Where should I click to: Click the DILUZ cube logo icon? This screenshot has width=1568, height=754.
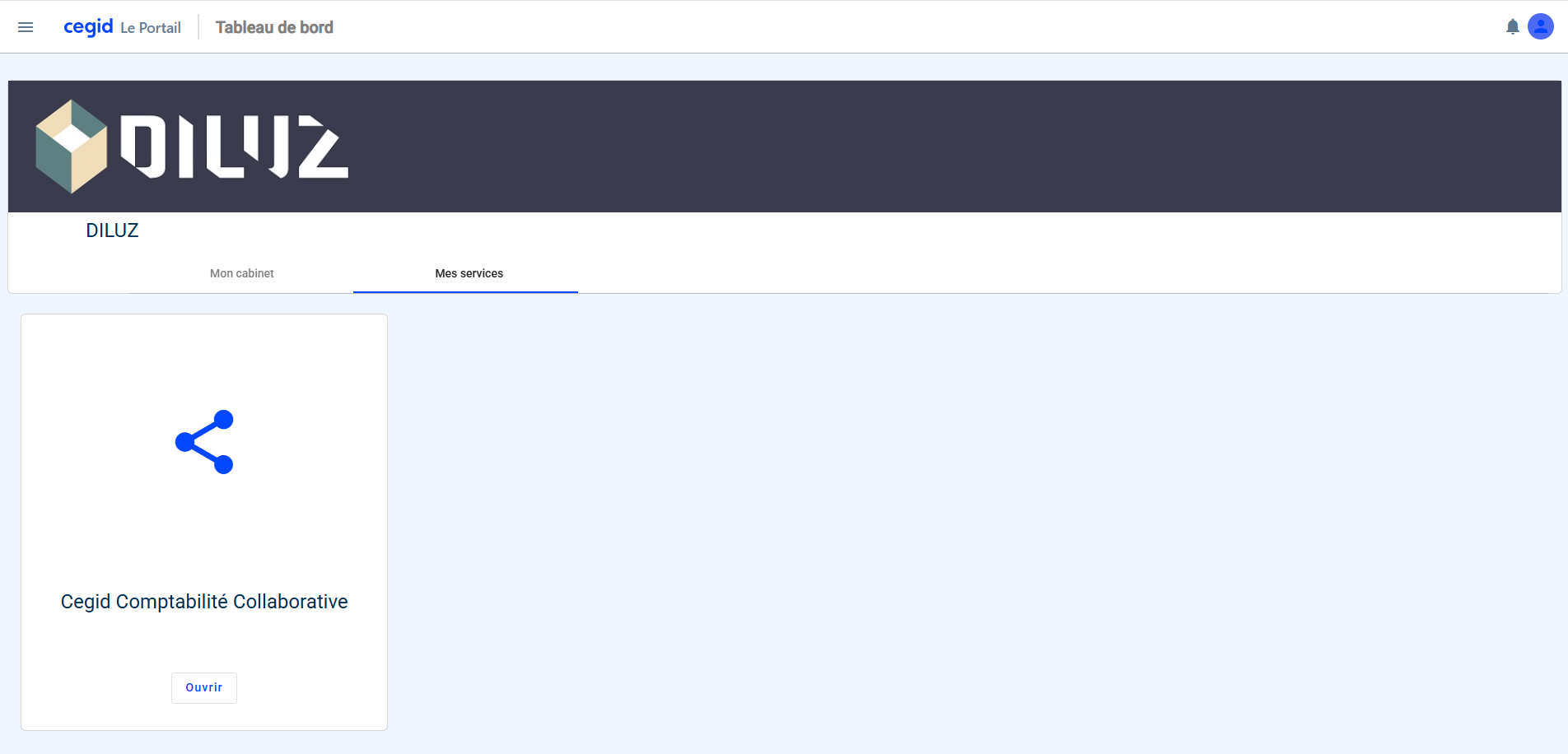pyautogui.click(x=72, y=147)
